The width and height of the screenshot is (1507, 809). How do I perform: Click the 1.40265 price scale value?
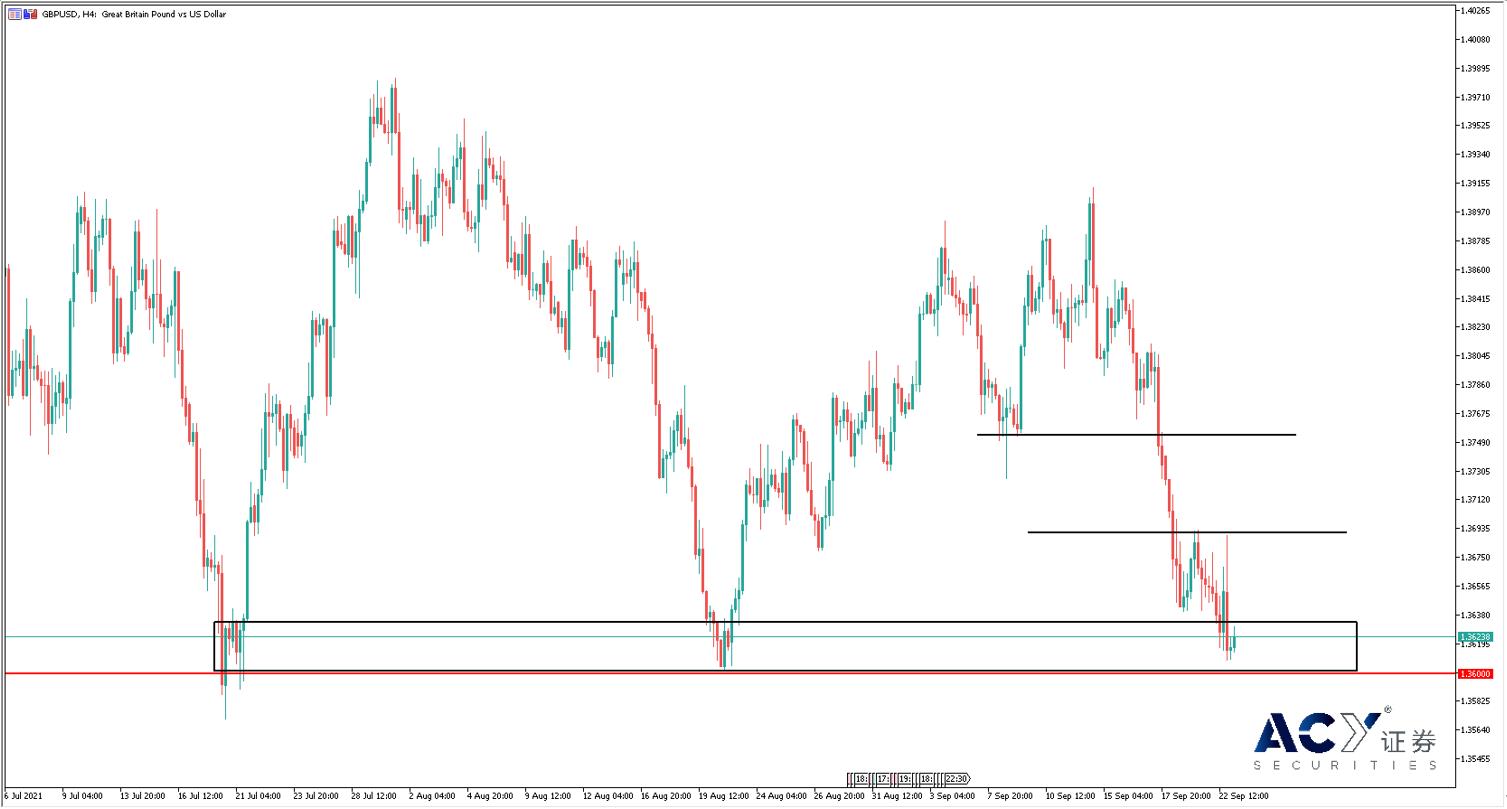tap(1477, 10)
